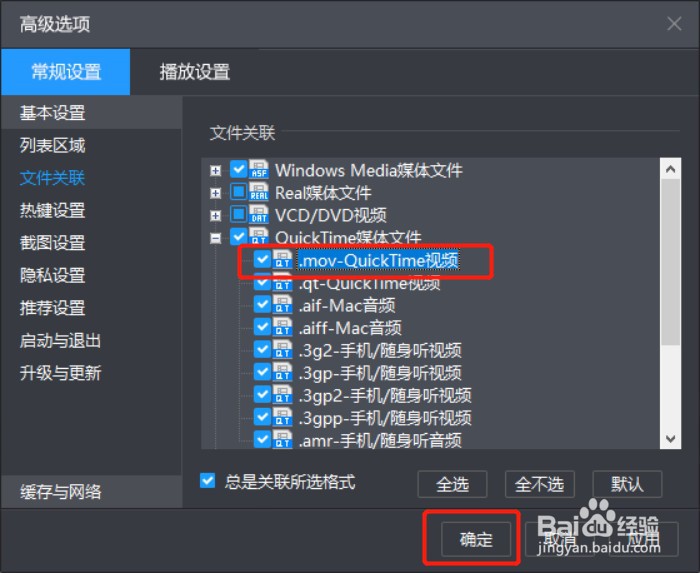The image size is (700, 573).
Task: Click the QT icon beside .mov-QuickTime
Action: pos(283,259)
